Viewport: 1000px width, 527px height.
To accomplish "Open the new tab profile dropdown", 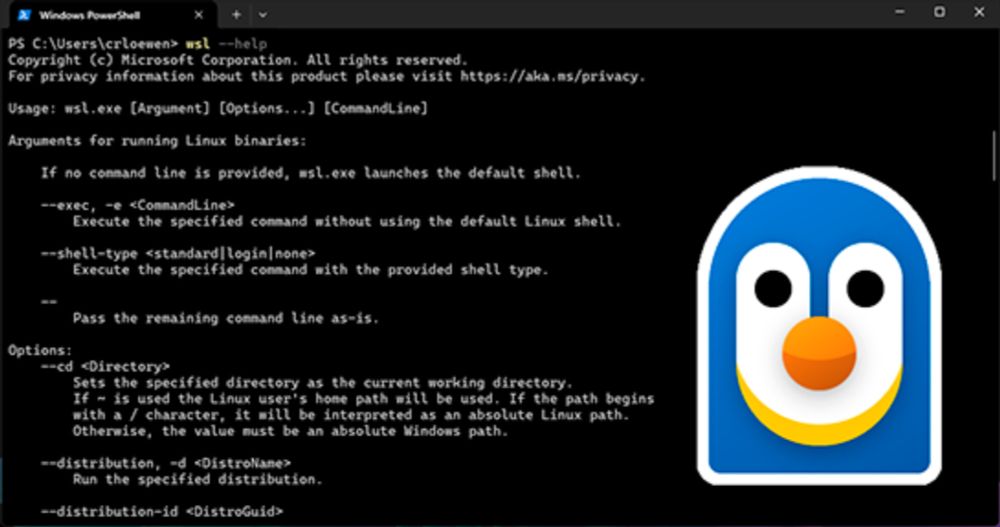I will (x=263, y=15).
